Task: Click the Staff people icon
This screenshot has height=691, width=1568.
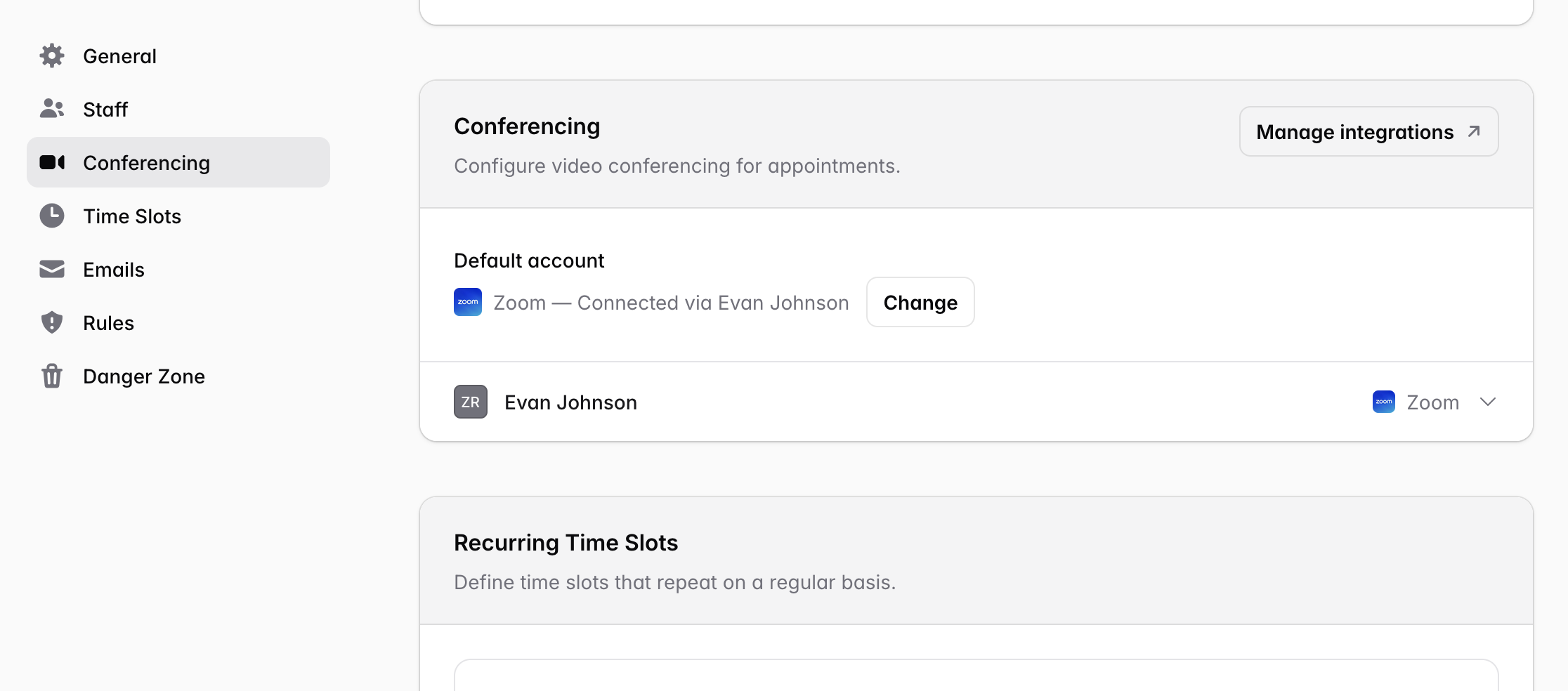Action: tap(52, 109)
